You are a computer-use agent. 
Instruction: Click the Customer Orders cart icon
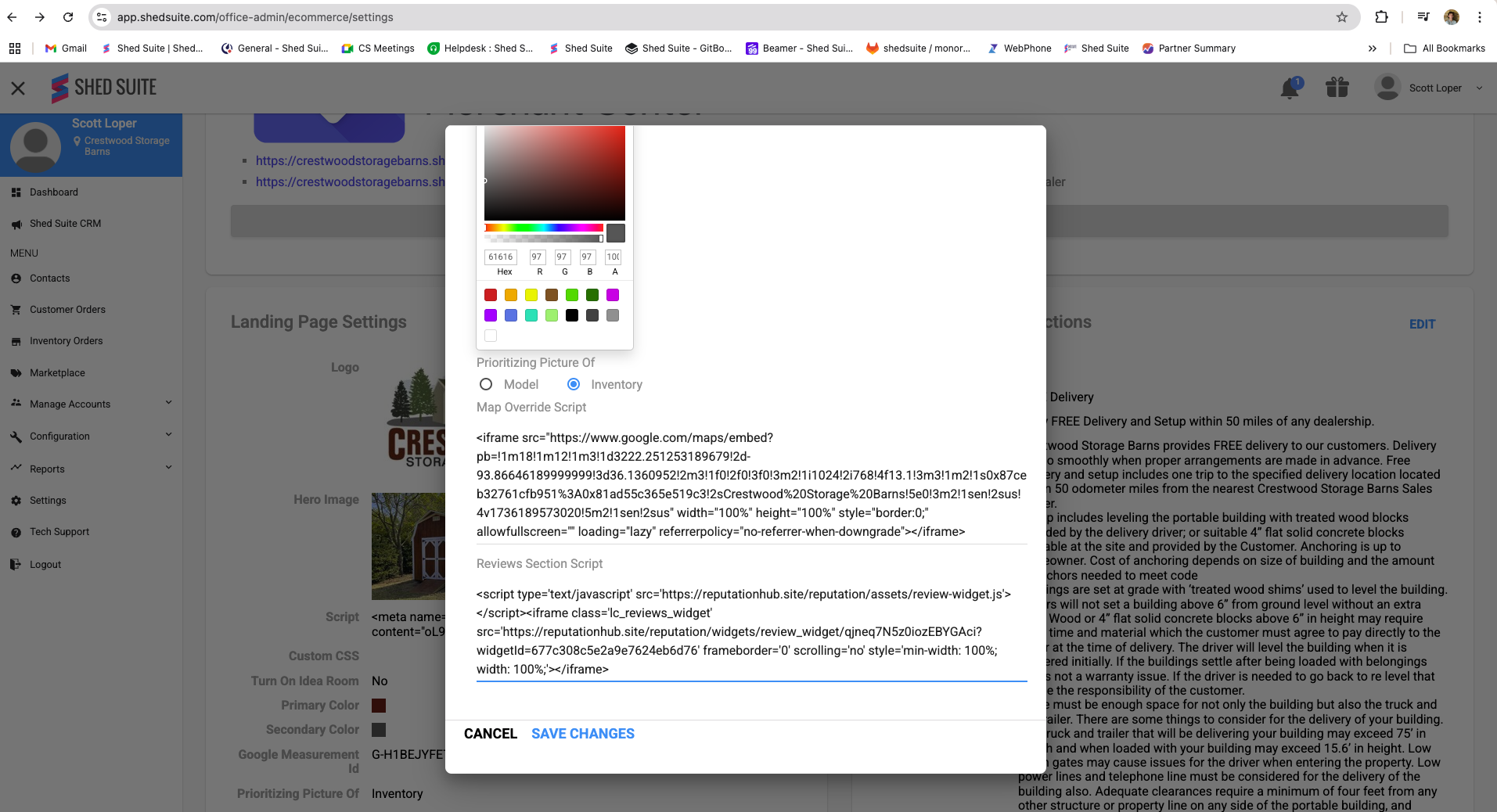click(16, 310)
